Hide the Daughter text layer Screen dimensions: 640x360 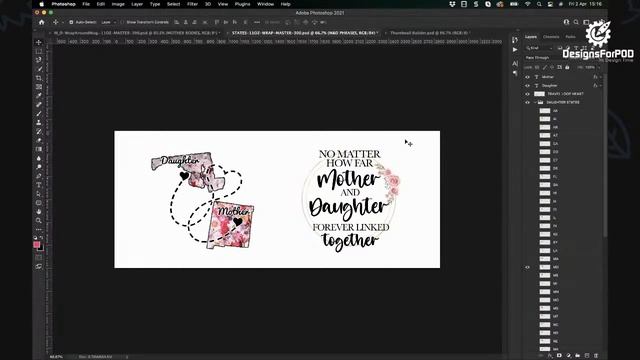[x=527, y=86]
